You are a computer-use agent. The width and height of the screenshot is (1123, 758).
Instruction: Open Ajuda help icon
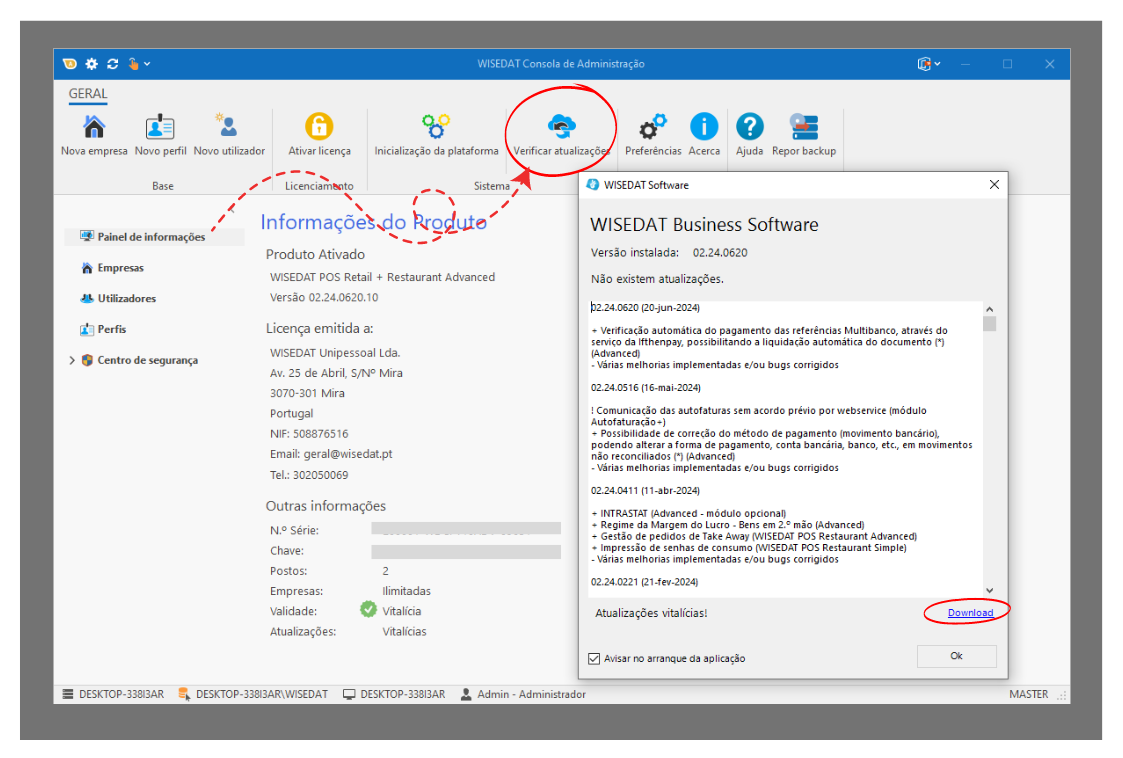coord(749,127)
